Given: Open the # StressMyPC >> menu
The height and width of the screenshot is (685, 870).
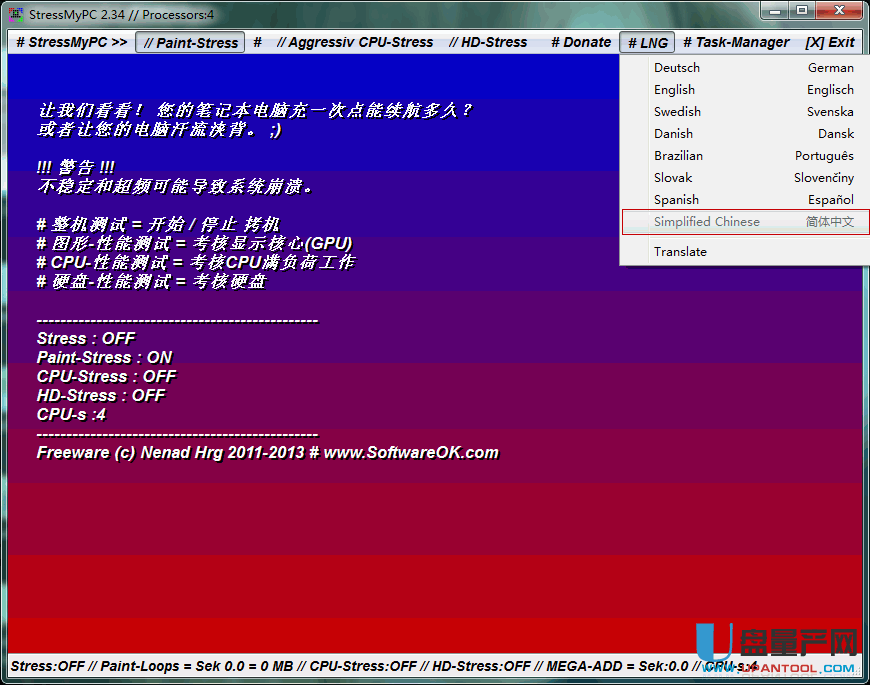Looking at the screenshot, I should [71, 42].
